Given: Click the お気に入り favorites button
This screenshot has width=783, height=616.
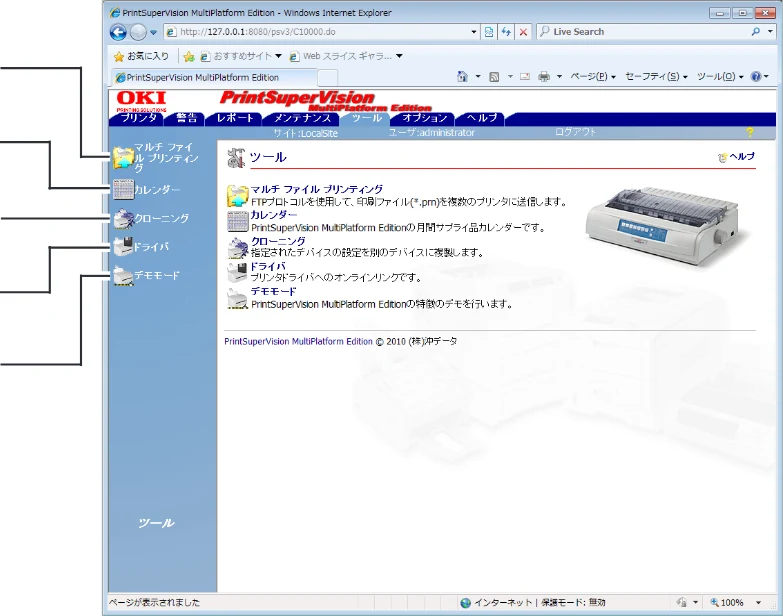Looking at the screenshot, I should 141,56.
